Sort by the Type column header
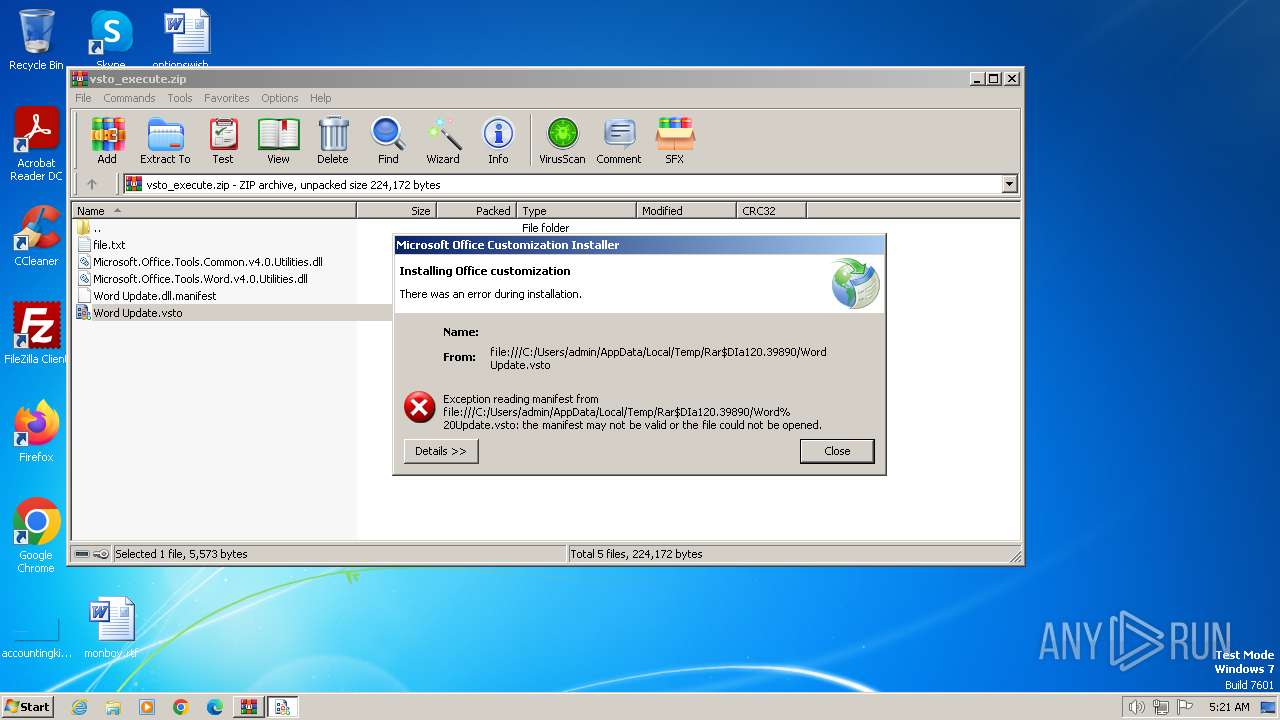The image size is (1280, 720). click(x=577, y=210)
